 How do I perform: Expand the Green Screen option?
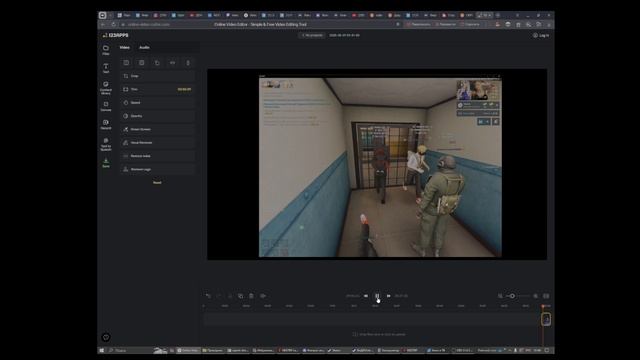tap(157, 129)
